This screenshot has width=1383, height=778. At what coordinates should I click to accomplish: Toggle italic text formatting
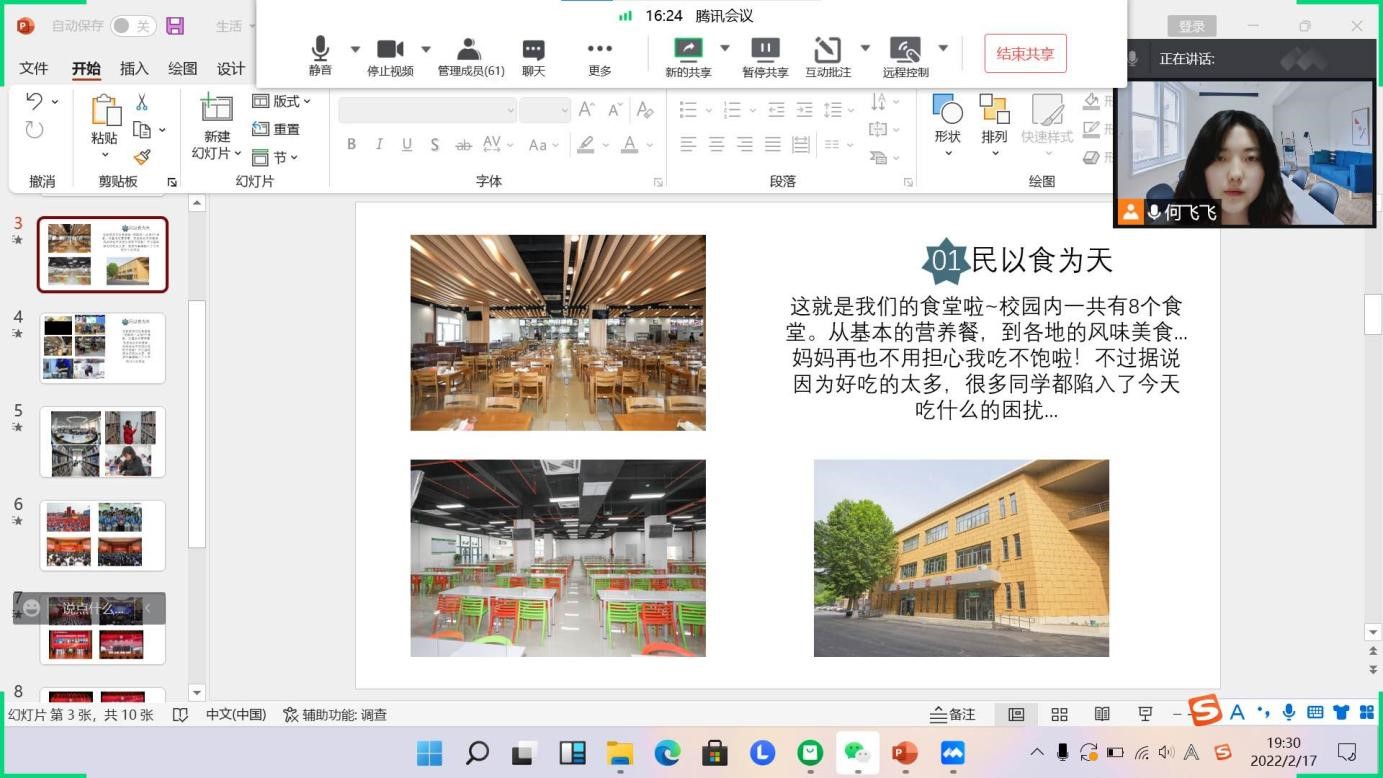pos(379,145)
